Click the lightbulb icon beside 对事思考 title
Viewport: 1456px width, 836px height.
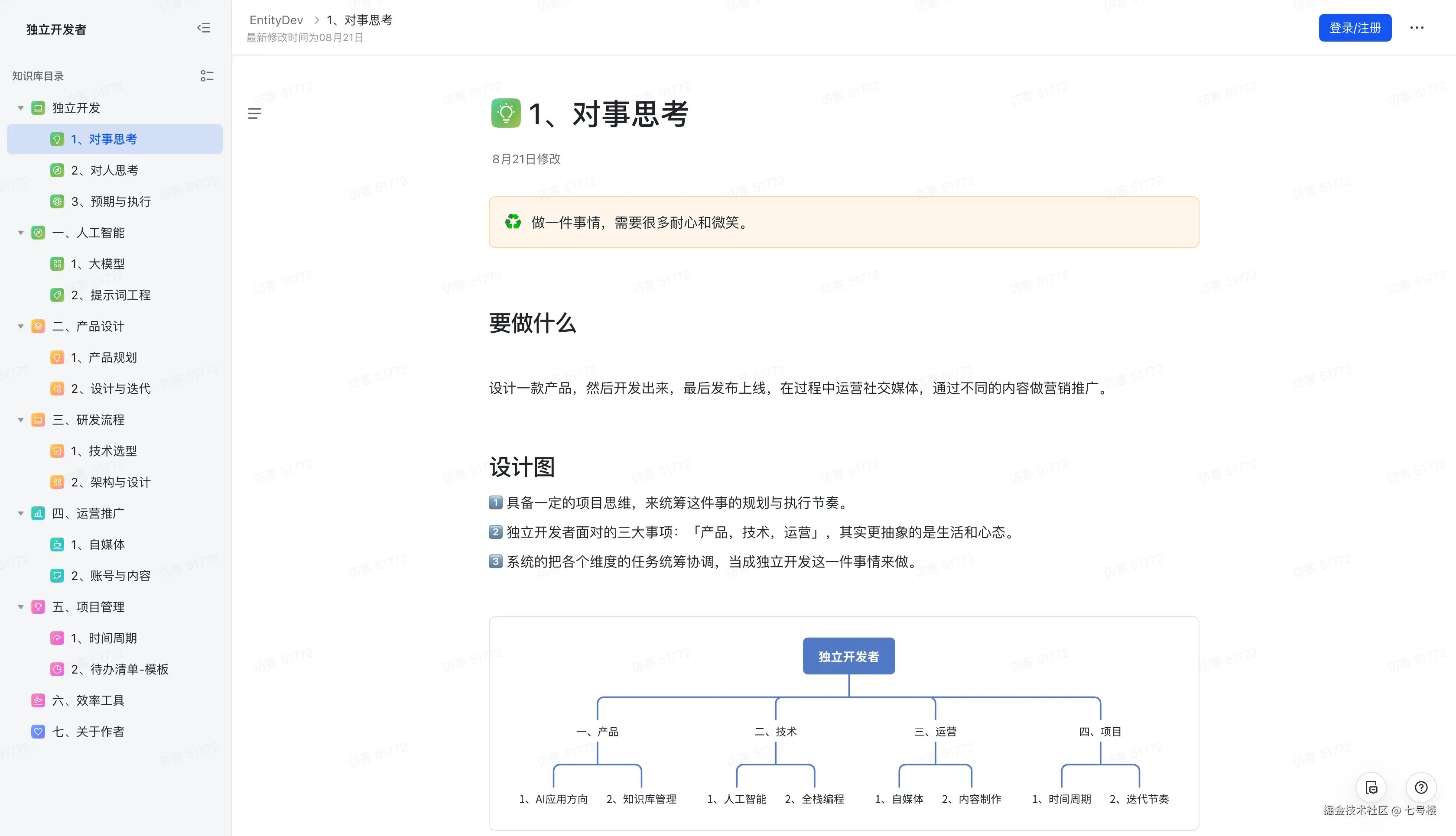(505, 113)
